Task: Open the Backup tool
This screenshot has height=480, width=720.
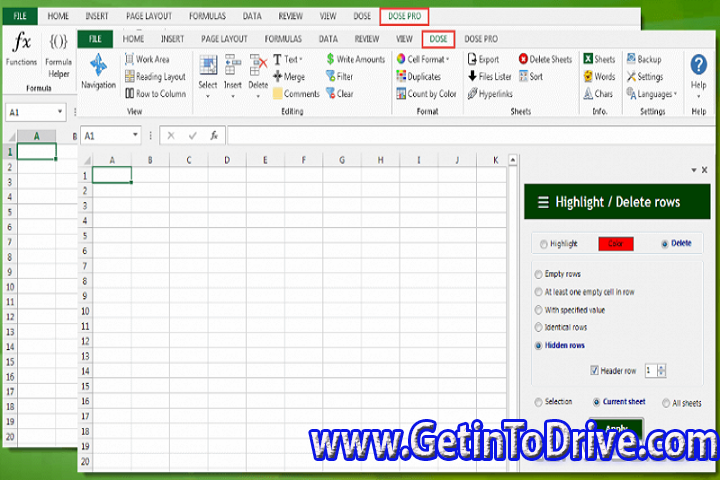Action: click(644, 59)
